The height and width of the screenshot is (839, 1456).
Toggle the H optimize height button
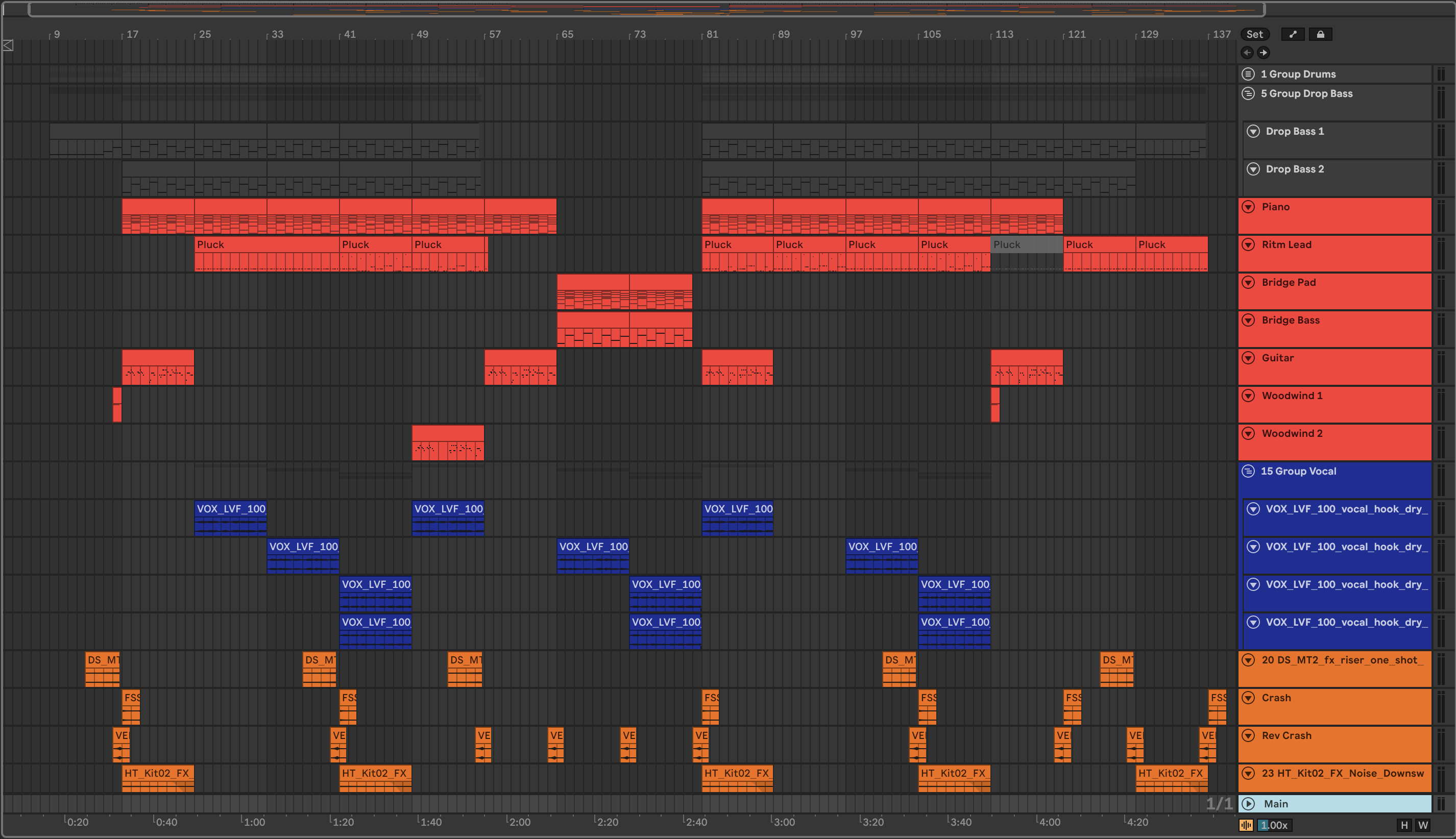click(1404, 825)
